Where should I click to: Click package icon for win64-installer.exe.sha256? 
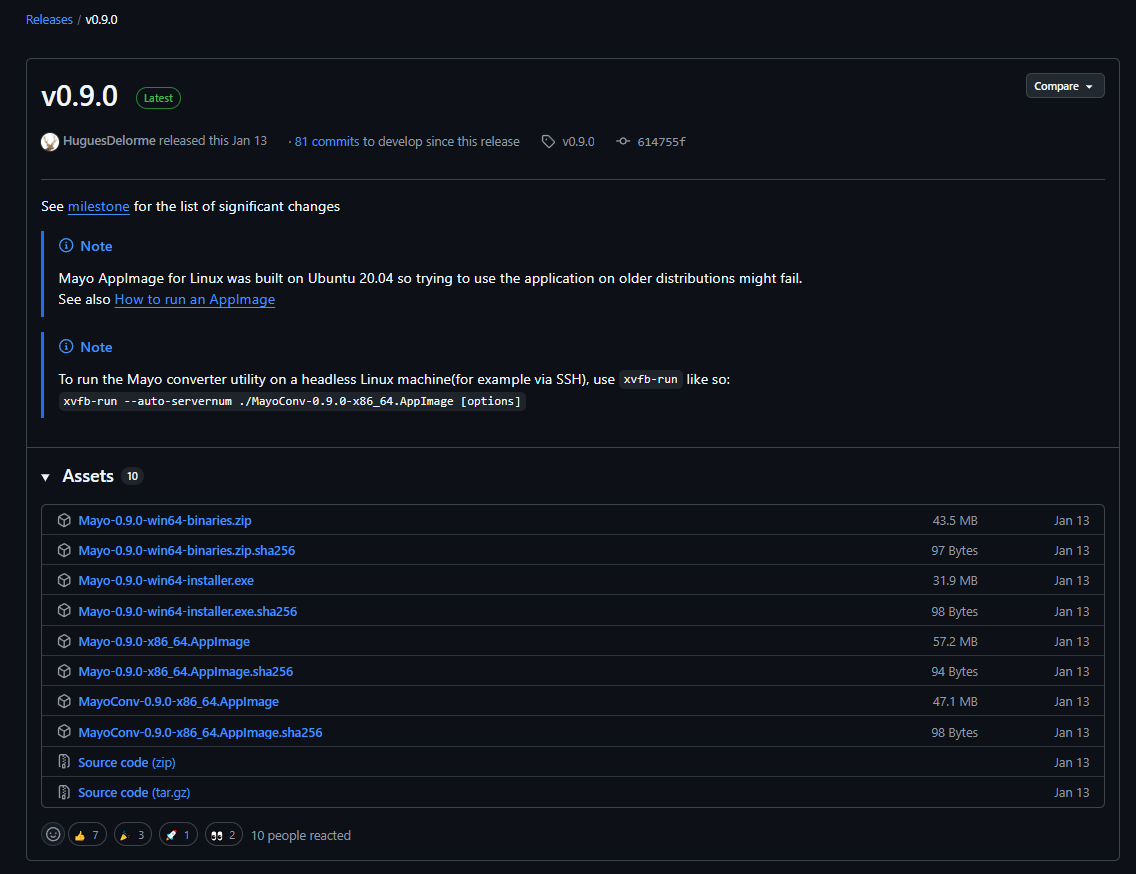64,611
